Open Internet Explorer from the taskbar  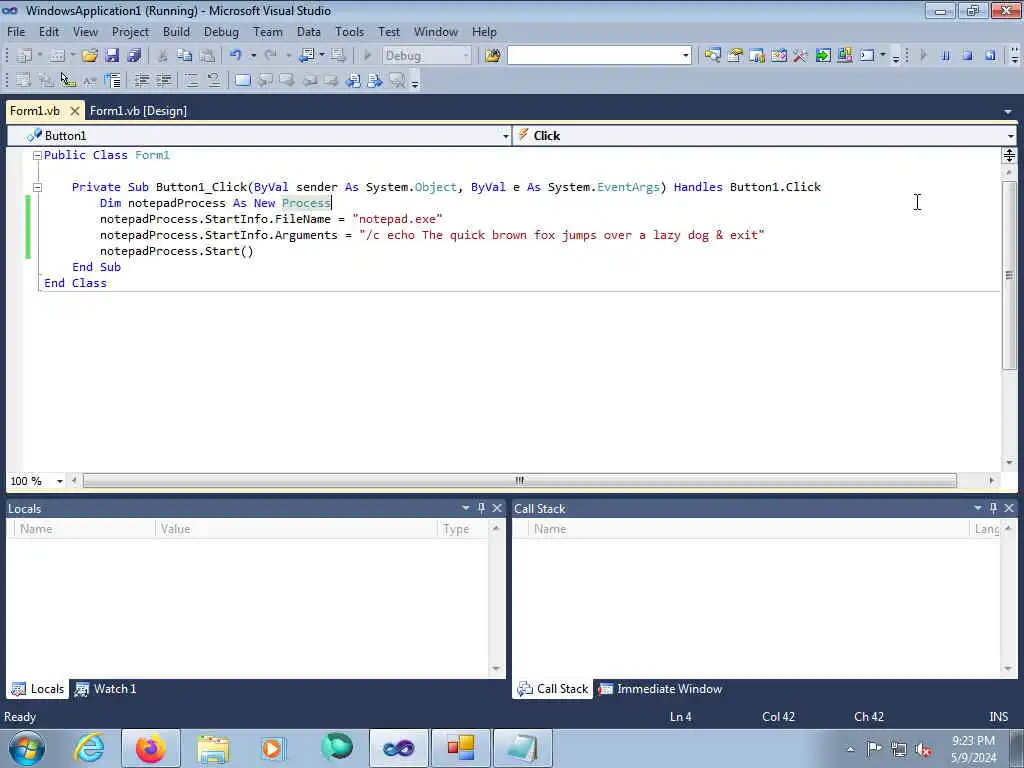[89, 748]
